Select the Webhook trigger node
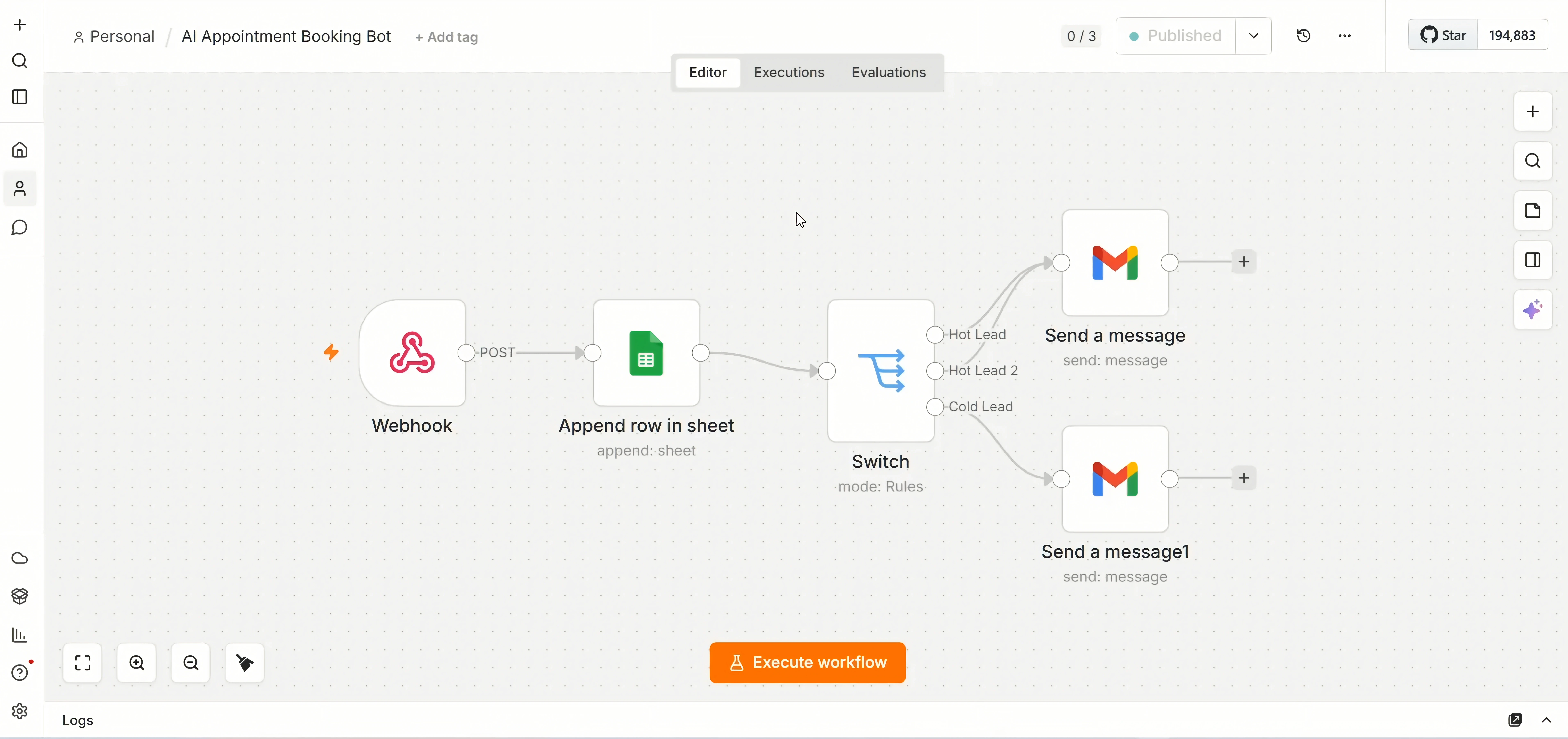Screen dimensions: 1568x739 pyautogui.click(x=412, y=353)
